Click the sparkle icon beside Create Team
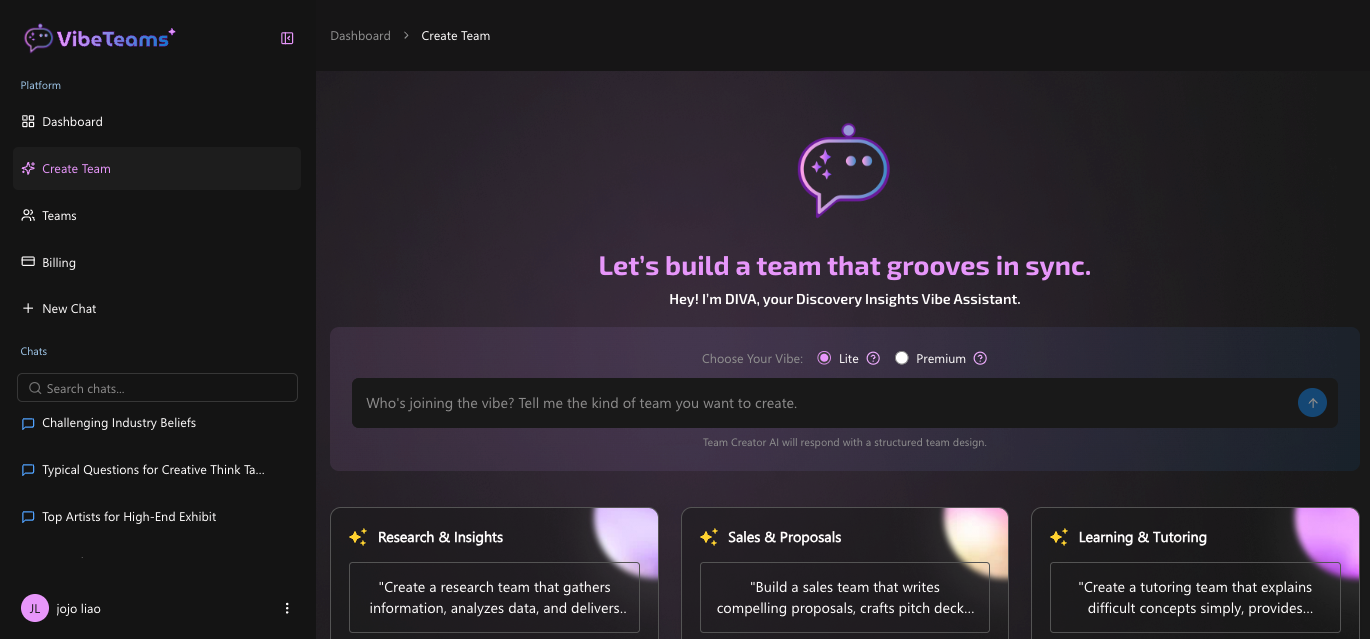The image size is (1370, 639). pyautogui.click(x=28, y=168)
